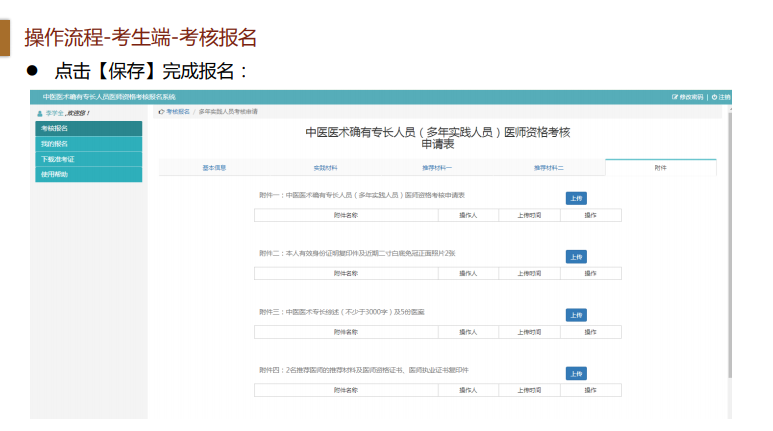773x431 pixels.
Task: Select the 附件 tab
Action: [x=660, y=168]
